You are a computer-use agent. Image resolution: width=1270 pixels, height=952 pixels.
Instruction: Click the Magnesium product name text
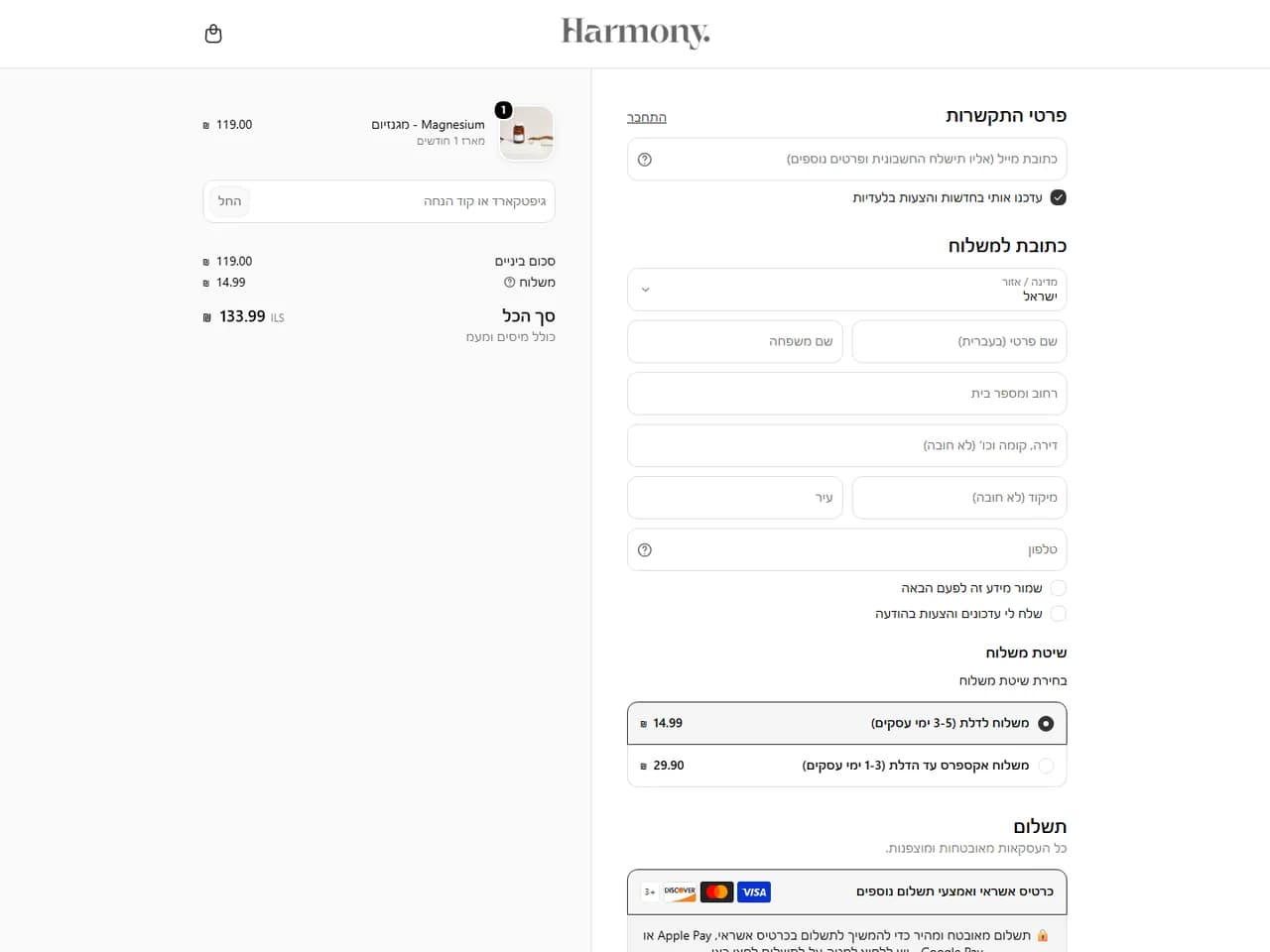[x=429, y=125]
